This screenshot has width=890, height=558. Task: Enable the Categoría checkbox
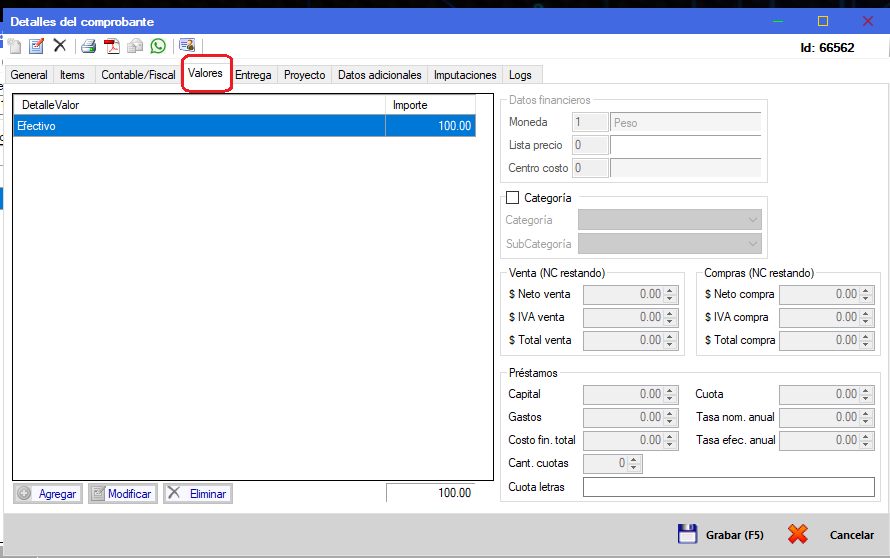[513, 198]
